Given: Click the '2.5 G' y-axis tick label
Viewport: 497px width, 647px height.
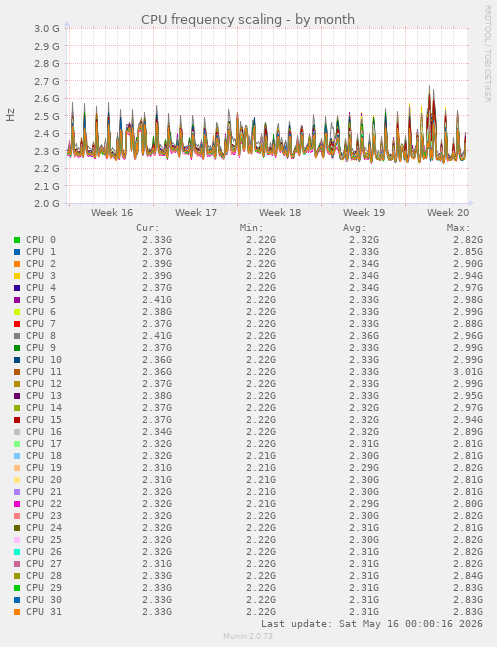Looking at the screenshot, I should pos(47,116).
